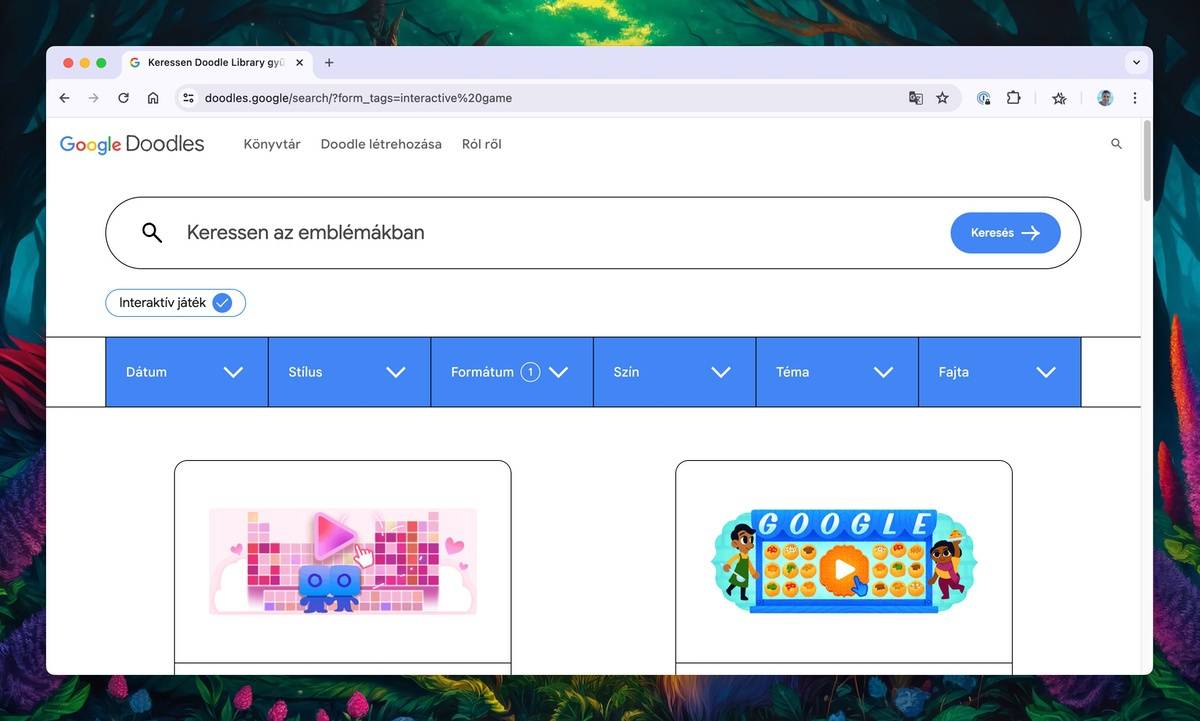
Task: Click the address bar URL
Action: (358, 98)
